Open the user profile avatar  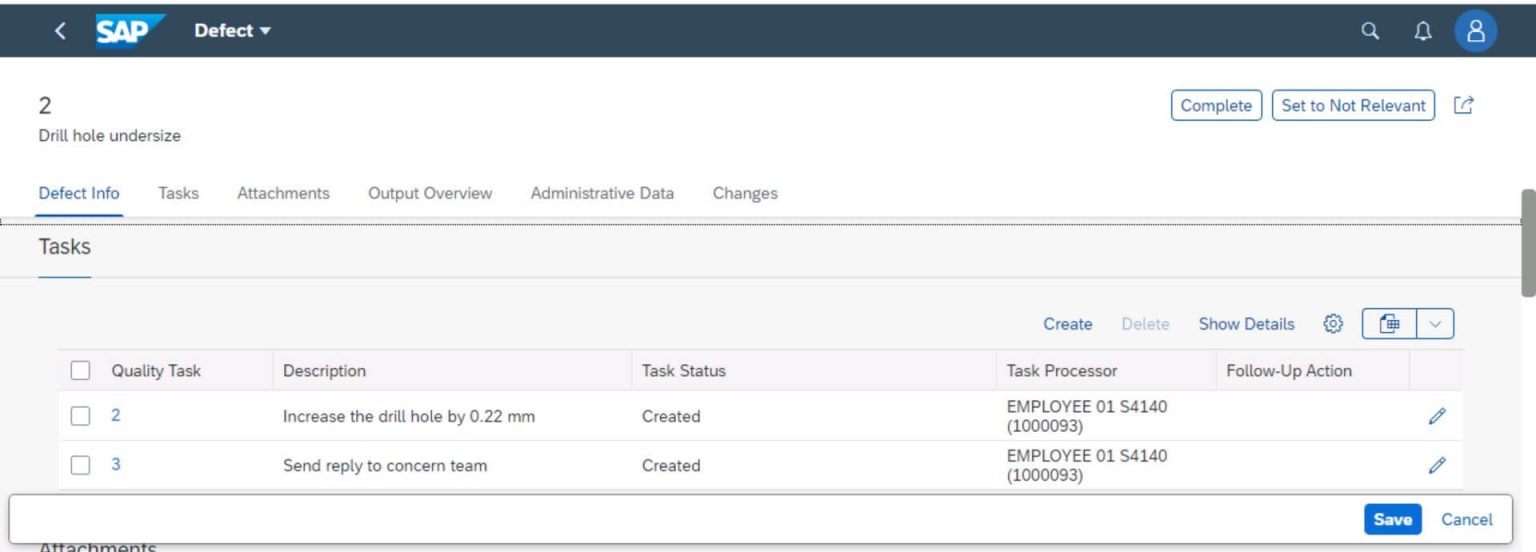tap(1475, 31)
